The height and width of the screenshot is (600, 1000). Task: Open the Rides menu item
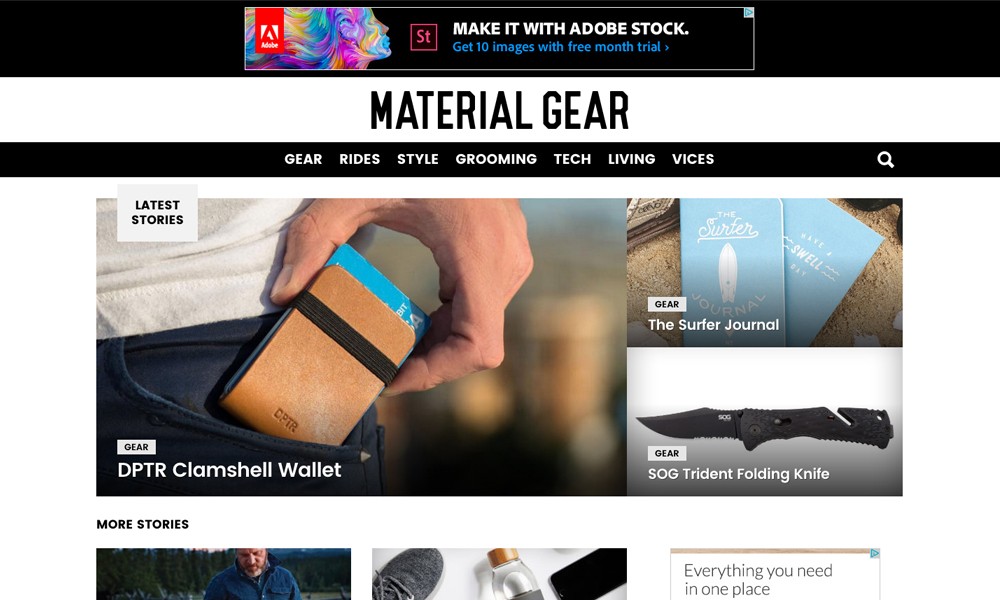(x=360, y=159)
